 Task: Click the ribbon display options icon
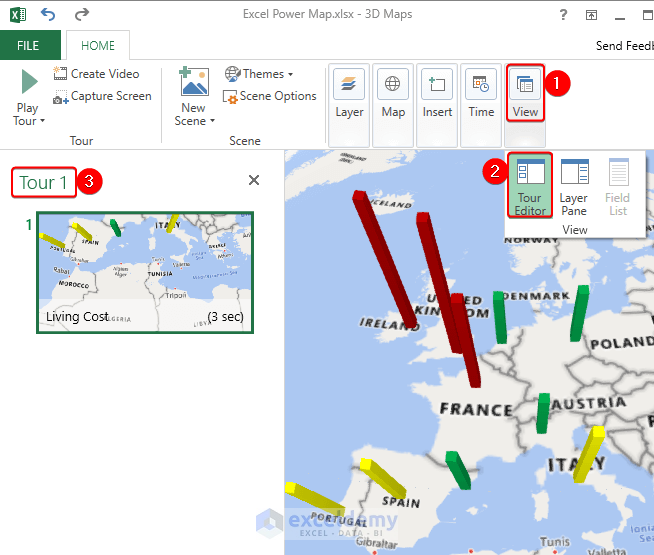591,15
